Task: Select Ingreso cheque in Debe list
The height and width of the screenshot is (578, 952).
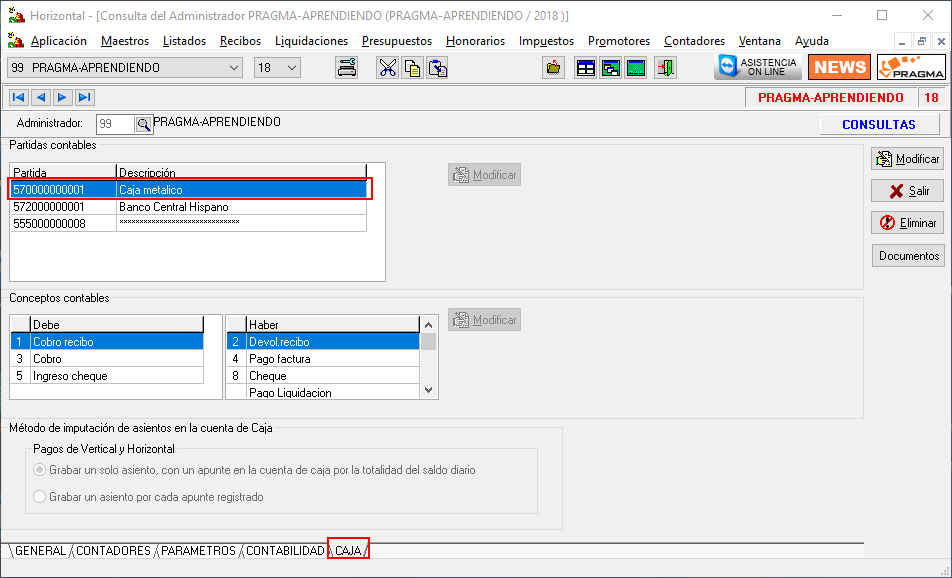Action: pyautogui.click(x=107, y=376)
